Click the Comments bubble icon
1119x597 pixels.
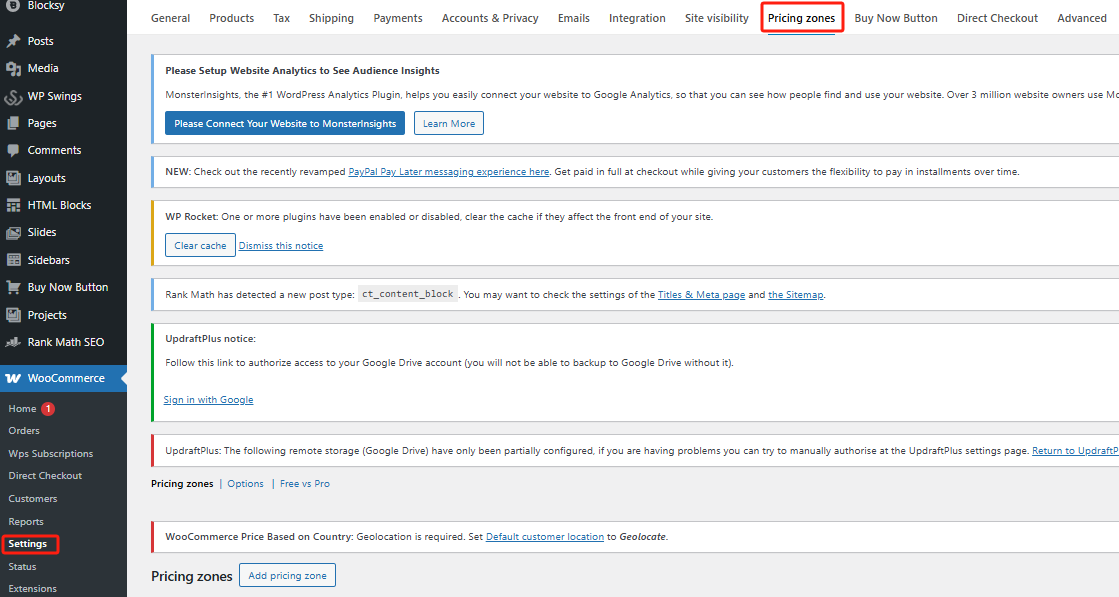[13, 151]
